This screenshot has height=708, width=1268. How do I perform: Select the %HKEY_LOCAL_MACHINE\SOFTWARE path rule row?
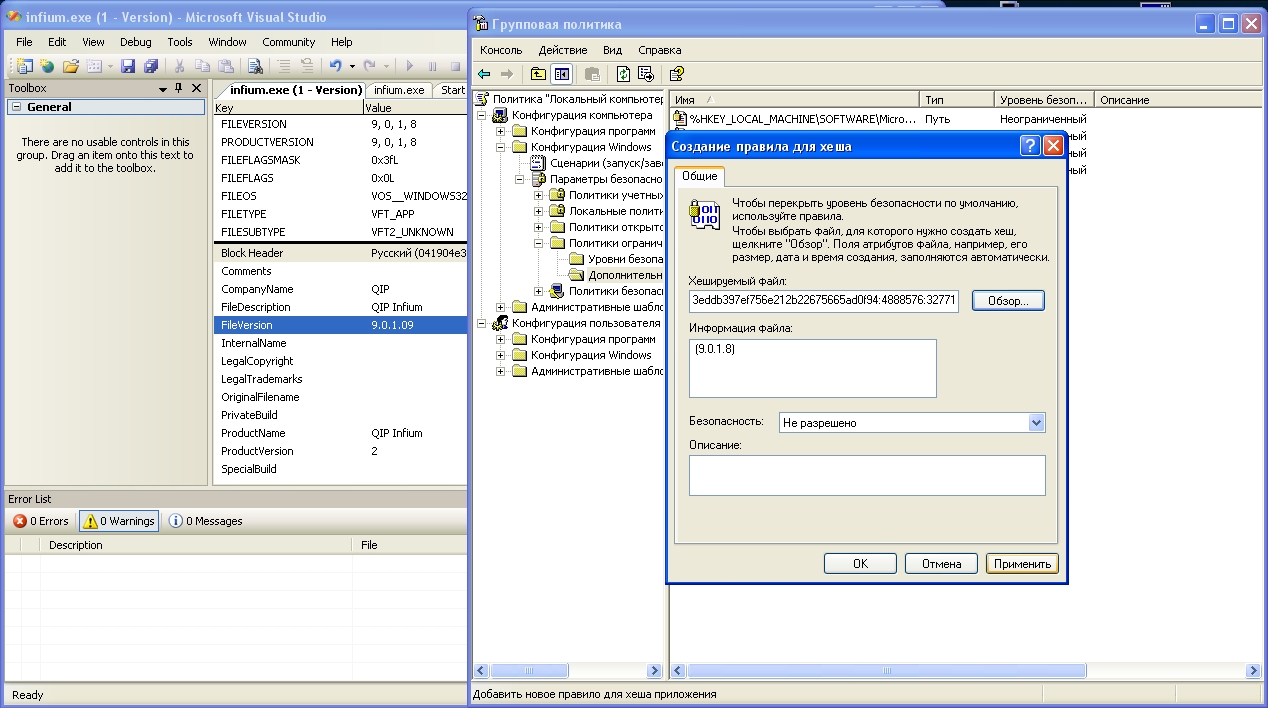pos(803,119)
